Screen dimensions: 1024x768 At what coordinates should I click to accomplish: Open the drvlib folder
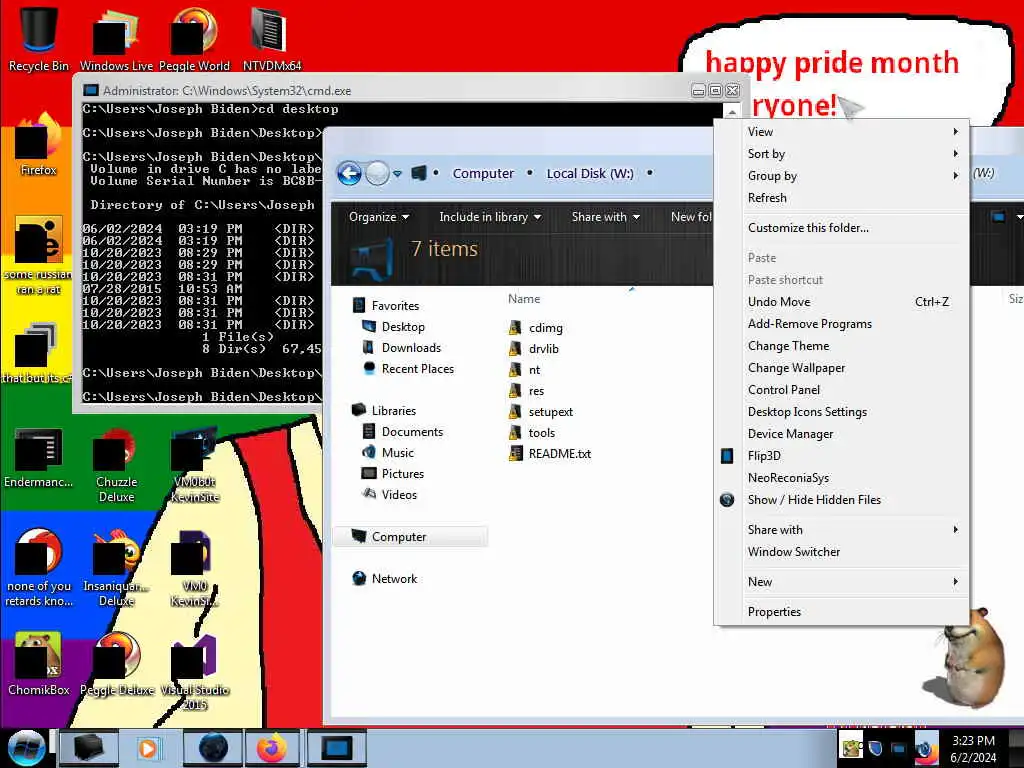543,349
